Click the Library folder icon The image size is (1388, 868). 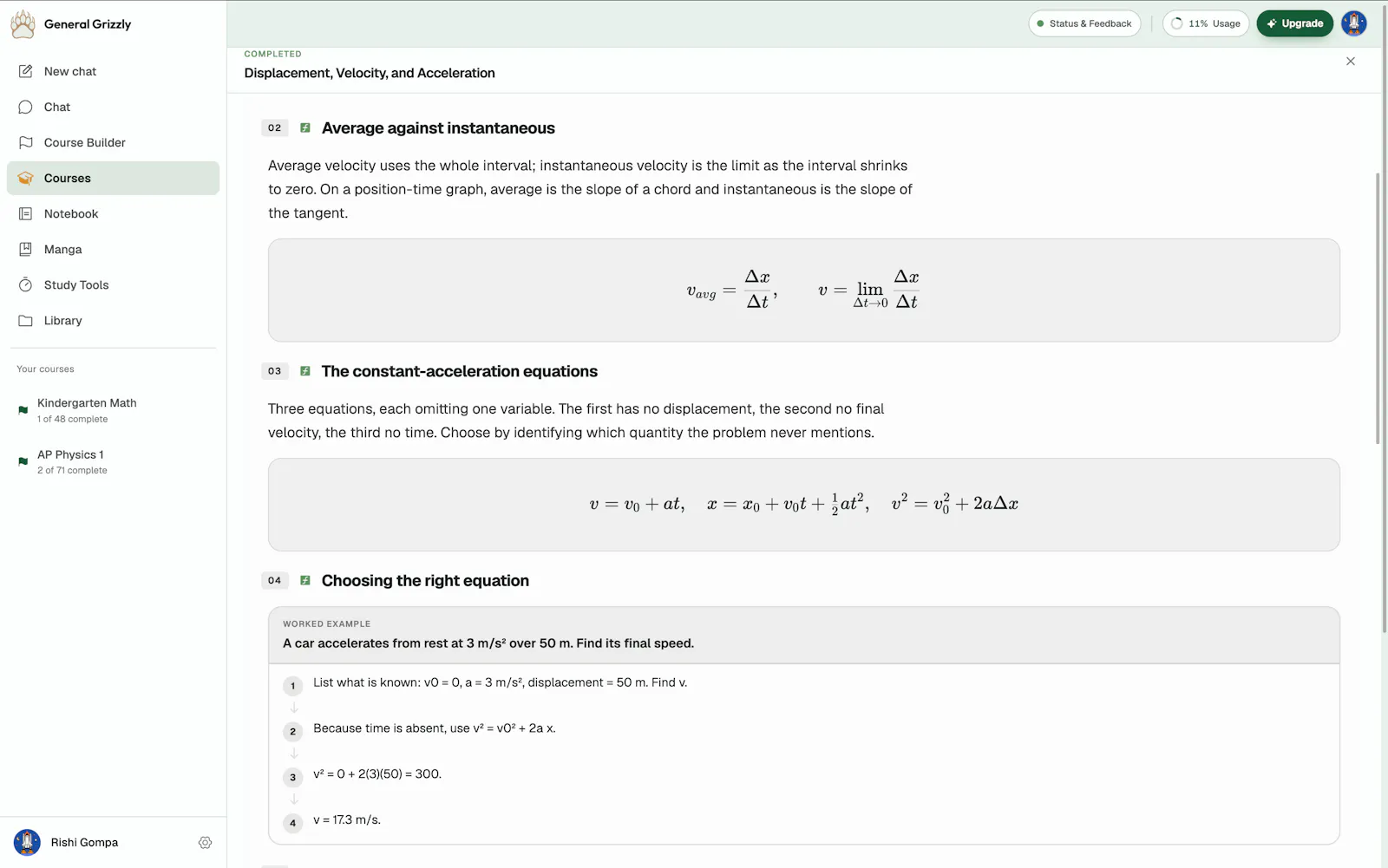[x=26, y=320]
